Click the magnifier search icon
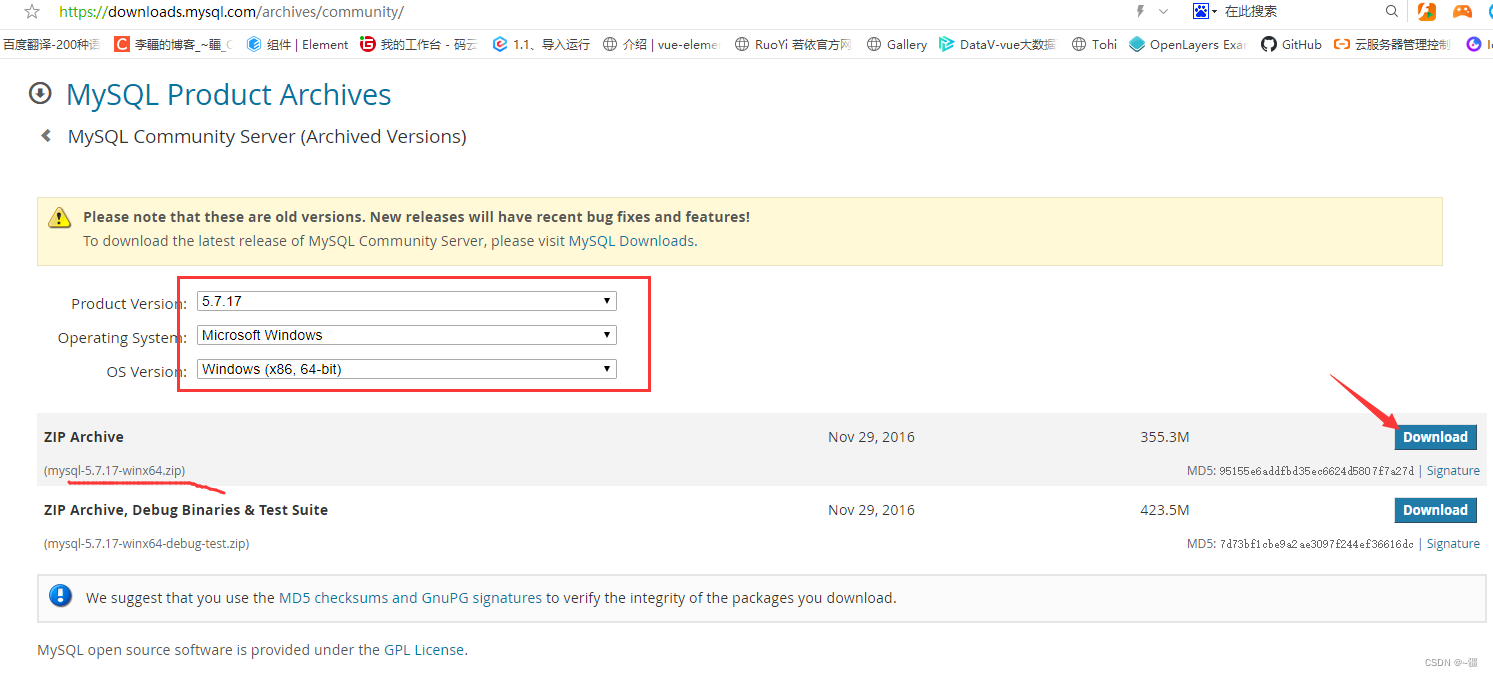The height and width of the screenshot is (677, 1493). (x=1391, y=11)
